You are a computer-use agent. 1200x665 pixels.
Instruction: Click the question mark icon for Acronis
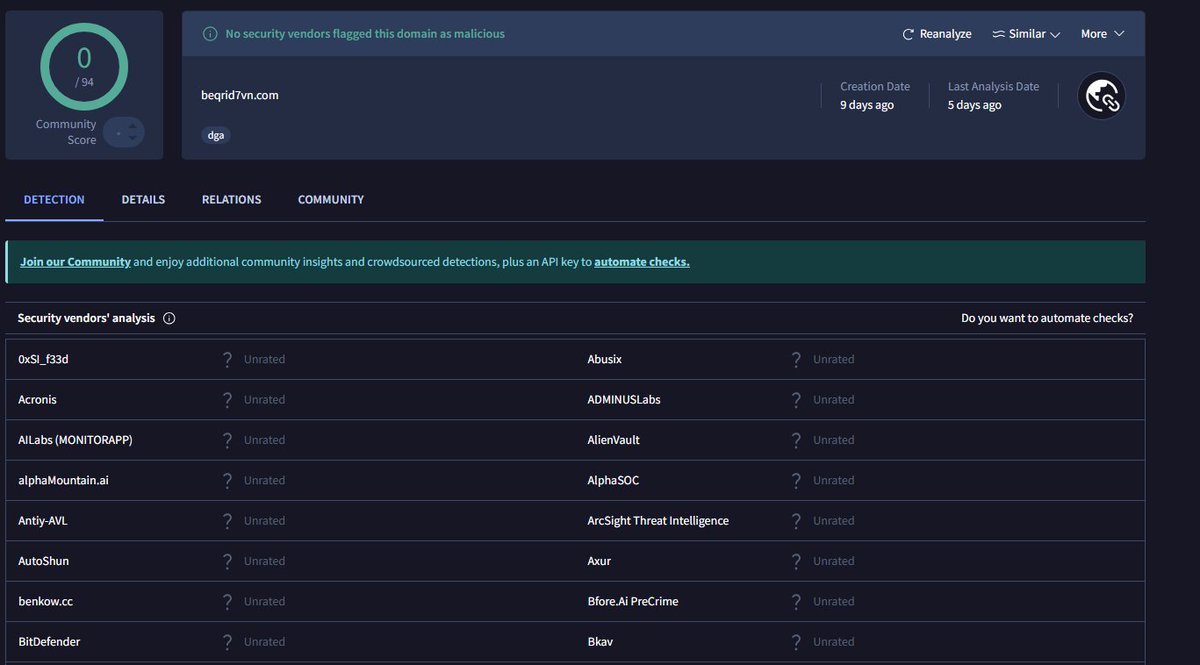pyautogui.click(x=228, y=400)
